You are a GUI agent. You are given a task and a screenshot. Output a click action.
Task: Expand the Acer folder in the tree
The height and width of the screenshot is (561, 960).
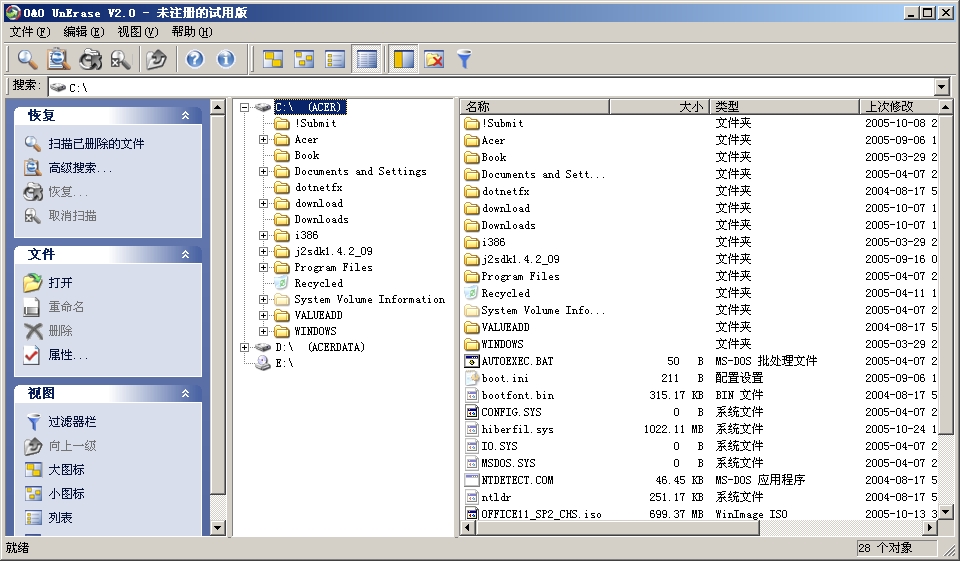pyautogui.click(x=263, y=140)
